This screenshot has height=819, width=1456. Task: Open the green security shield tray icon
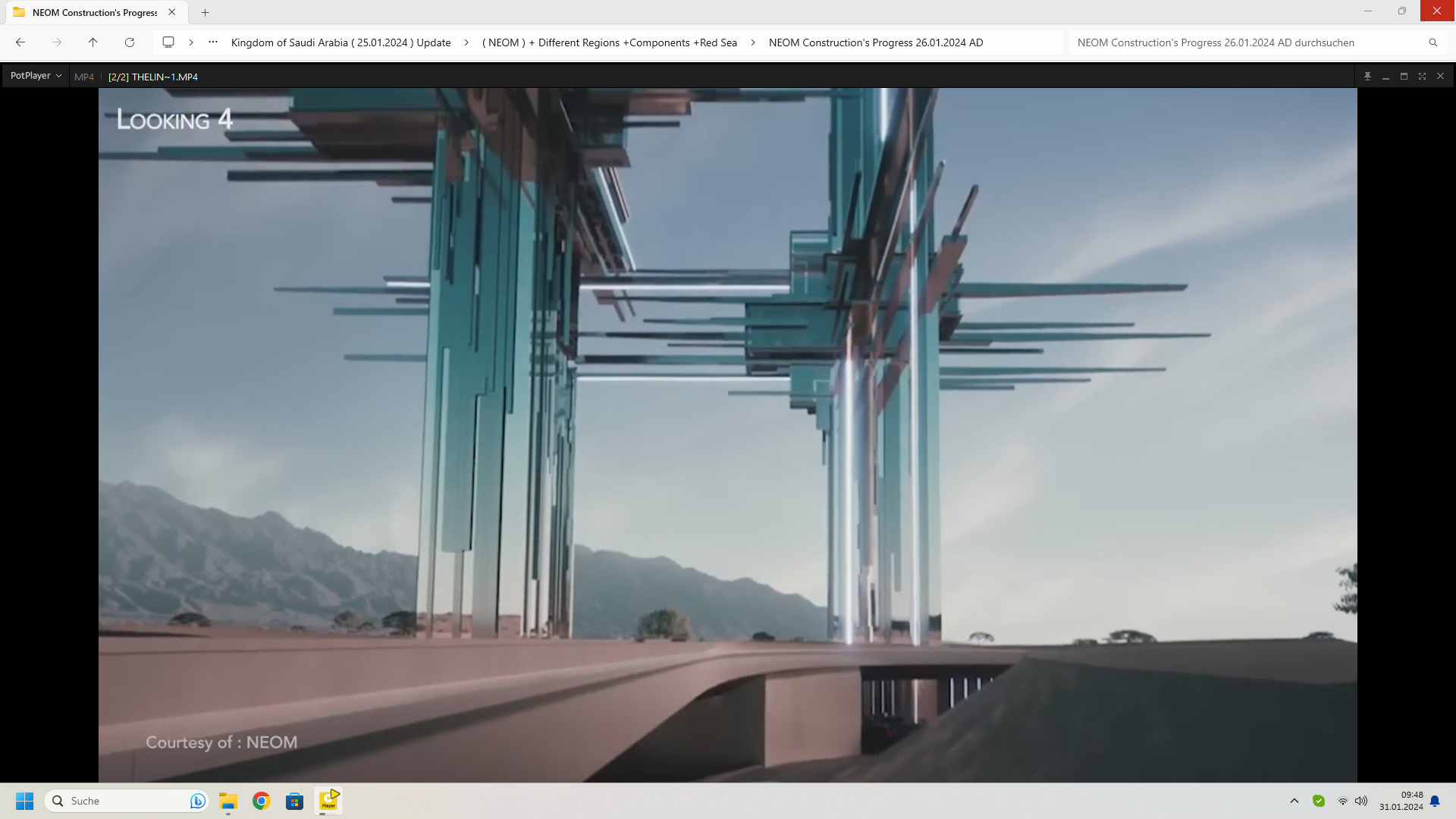pyautogui.click(x=1319, y=801)
